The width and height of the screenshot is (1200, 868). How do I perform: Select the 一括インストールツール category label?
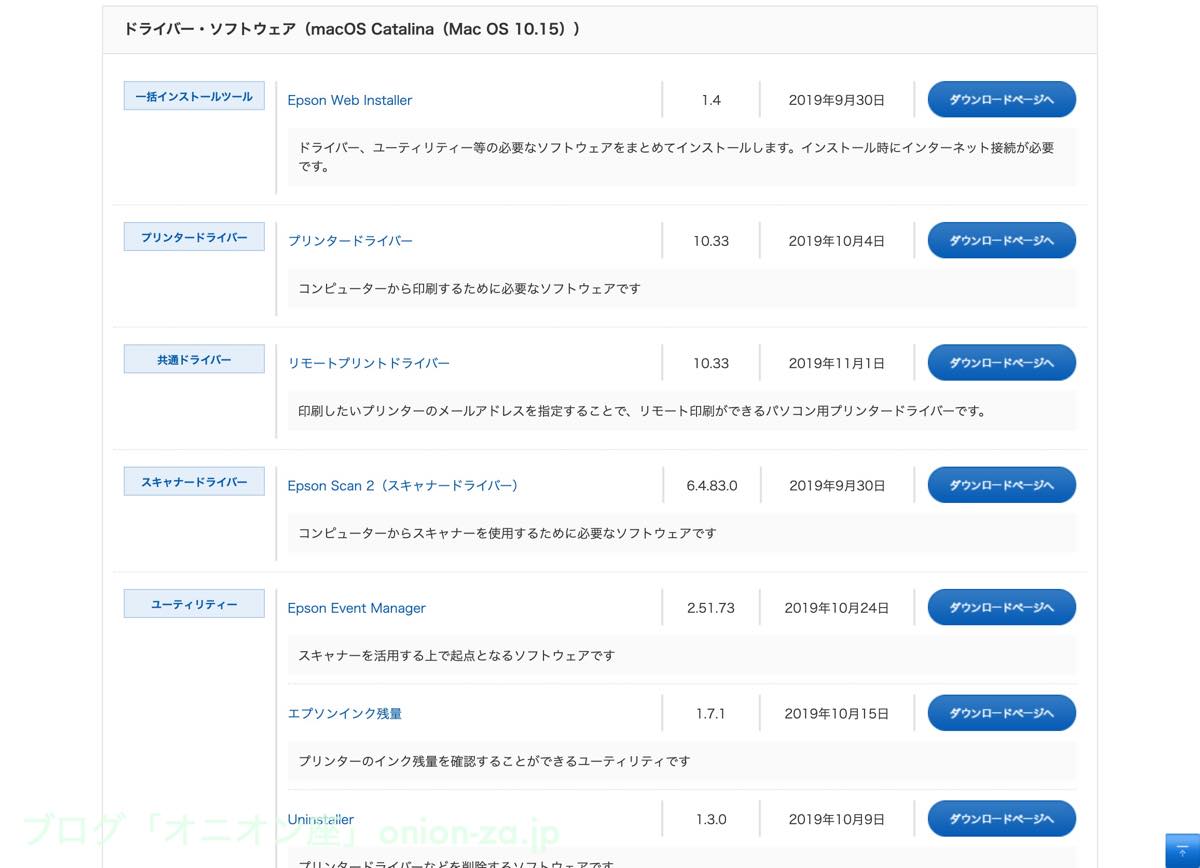pos(194,97)
